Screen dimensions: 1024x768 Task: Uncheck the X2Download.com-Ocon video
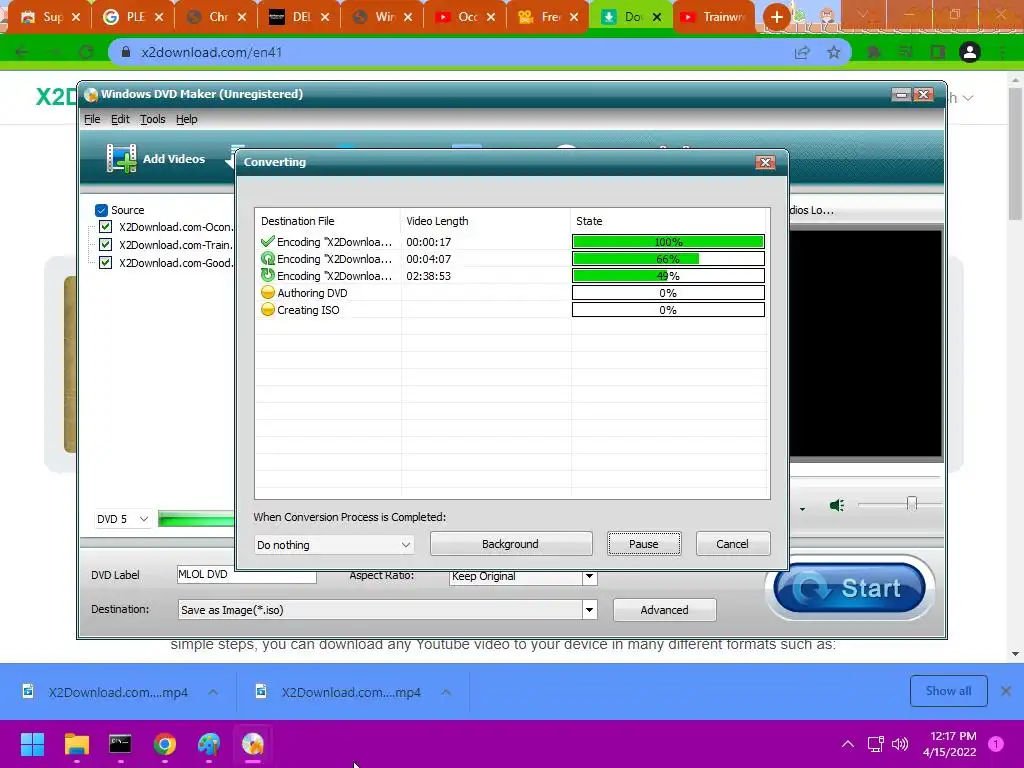(x=105, y=227)
